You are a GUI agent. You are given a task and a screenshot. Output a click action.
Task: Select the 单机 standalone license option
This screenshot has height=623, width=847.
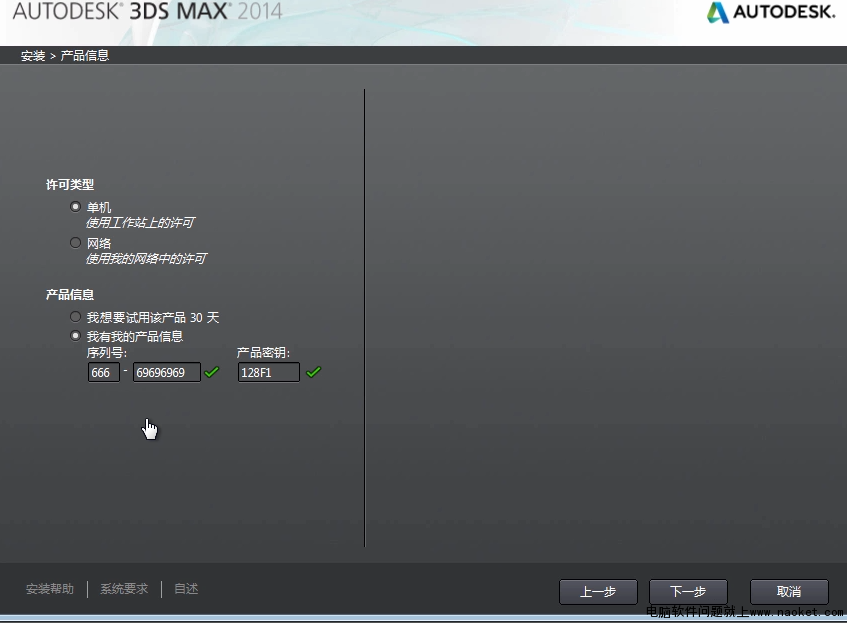pos(76,207)
